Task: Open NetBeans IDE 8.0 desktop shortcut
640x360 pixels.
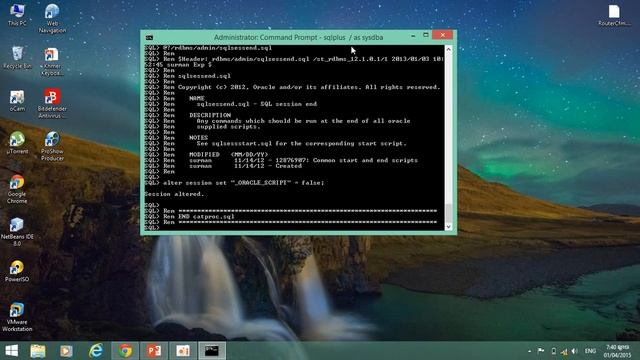Action: [x=17, y=232]
